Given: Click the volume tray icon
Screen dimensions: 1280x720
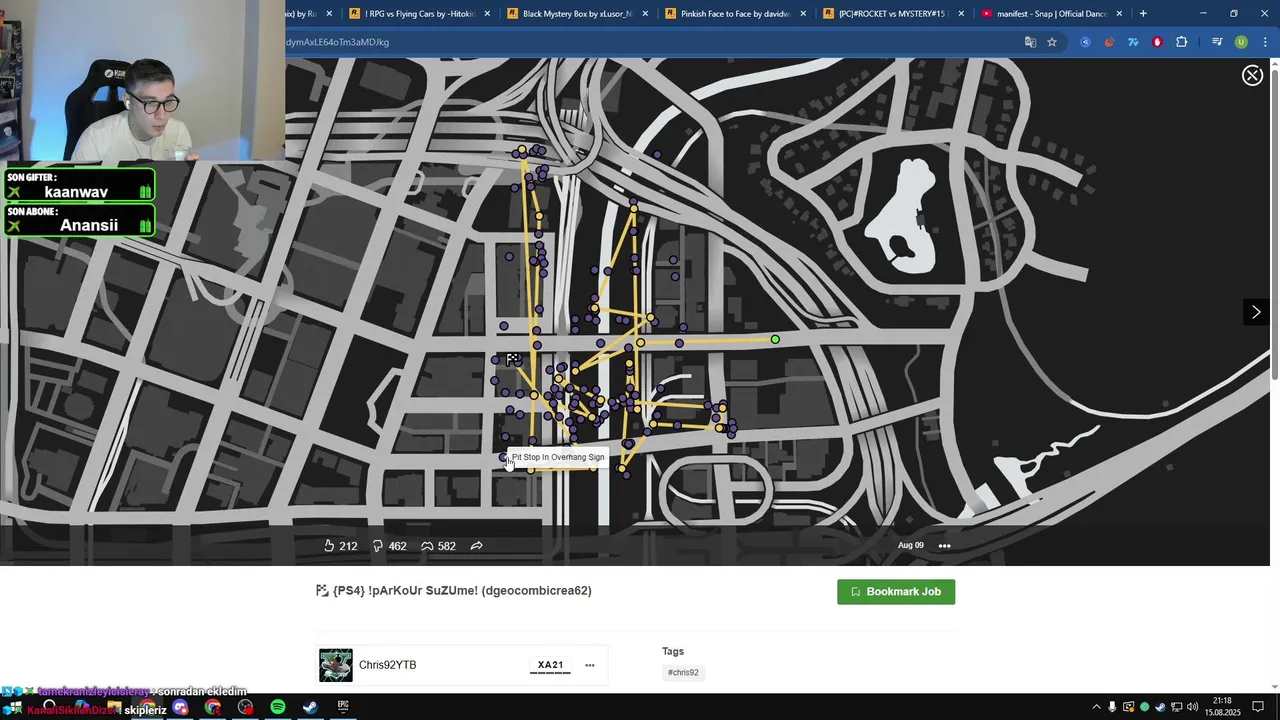Looking at the screenshot, I should [x=1192, y=707].
